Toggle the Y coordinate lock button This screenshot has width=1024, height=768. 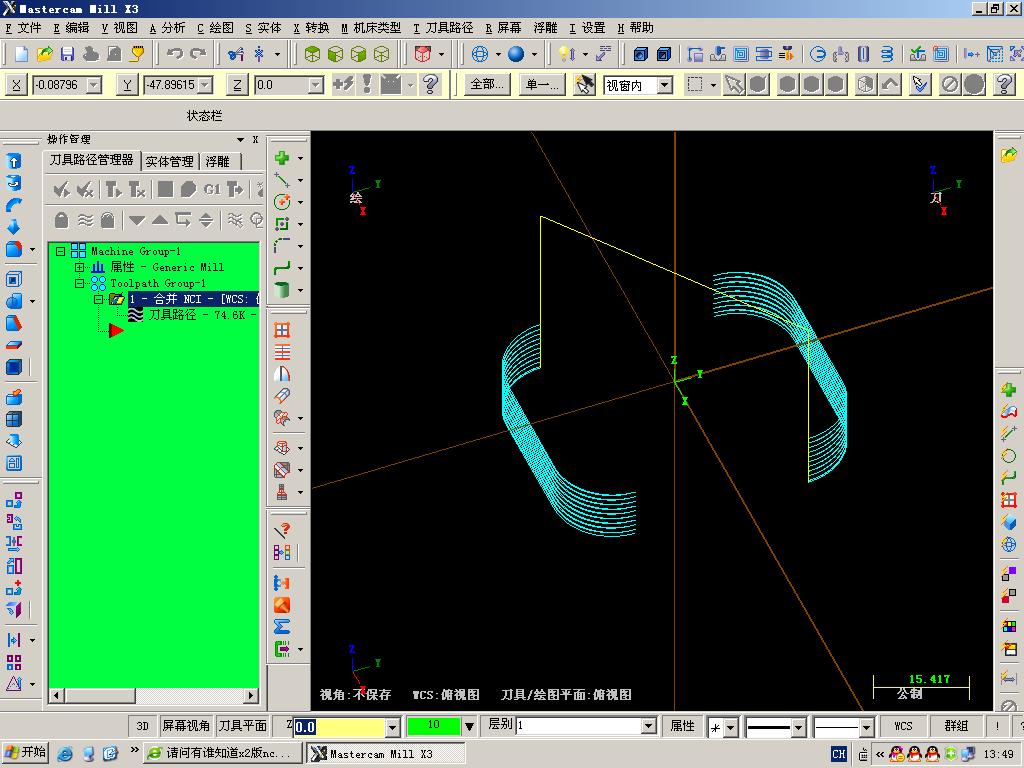click(x=127, y=85)
